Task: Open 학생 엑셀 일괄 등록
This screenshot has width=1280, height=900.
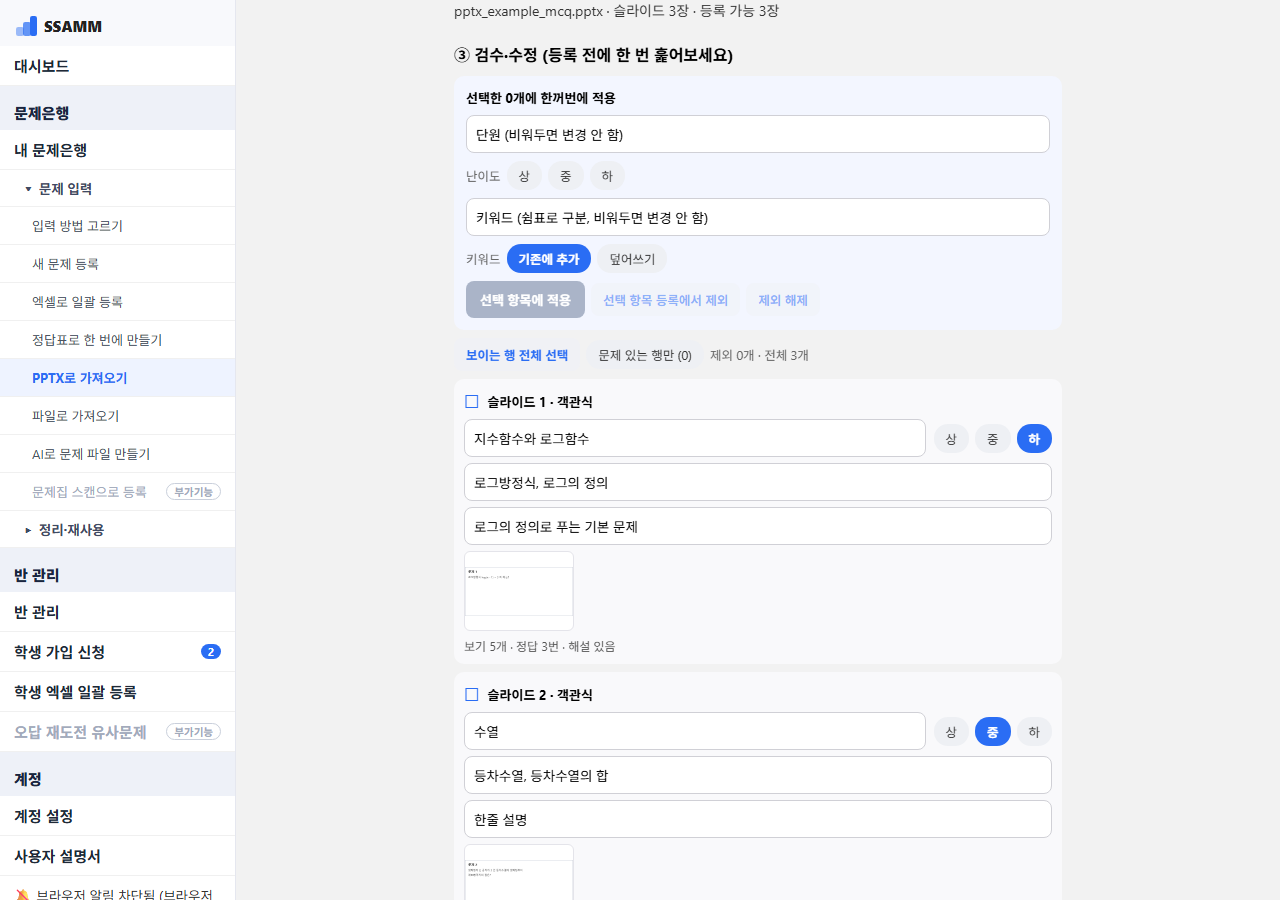Action: click(117, 692)
